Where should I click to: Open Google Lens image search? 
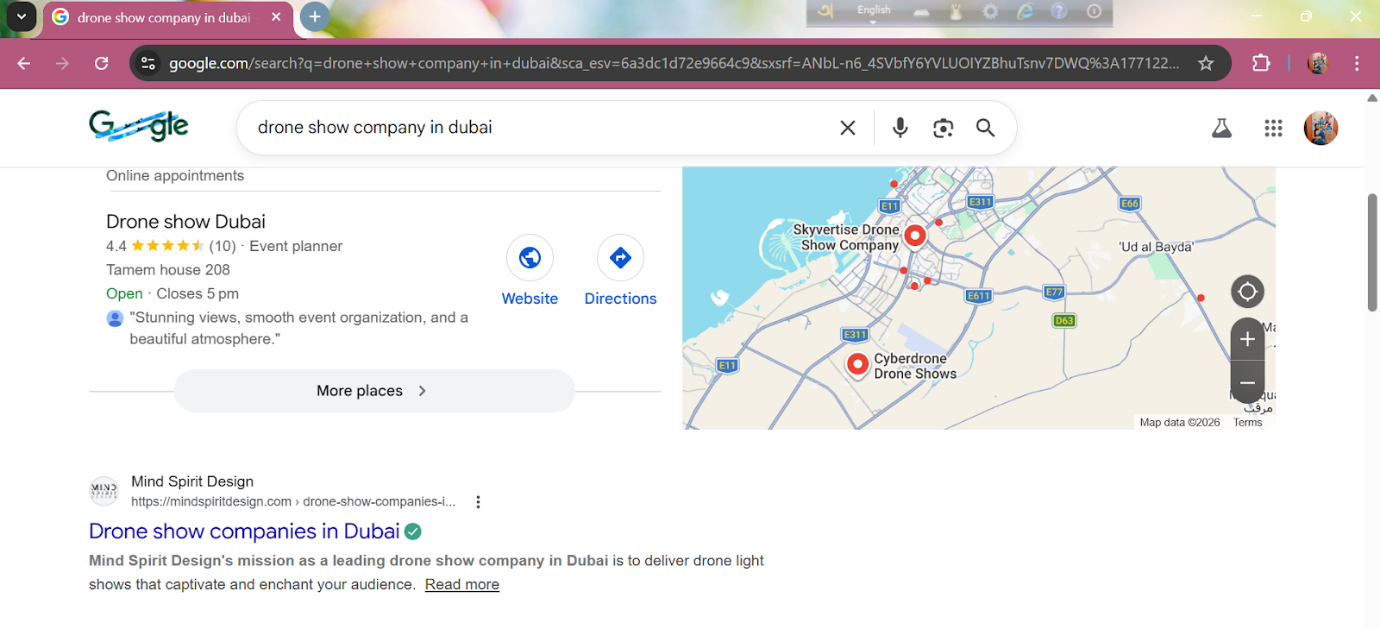point(943,128)
